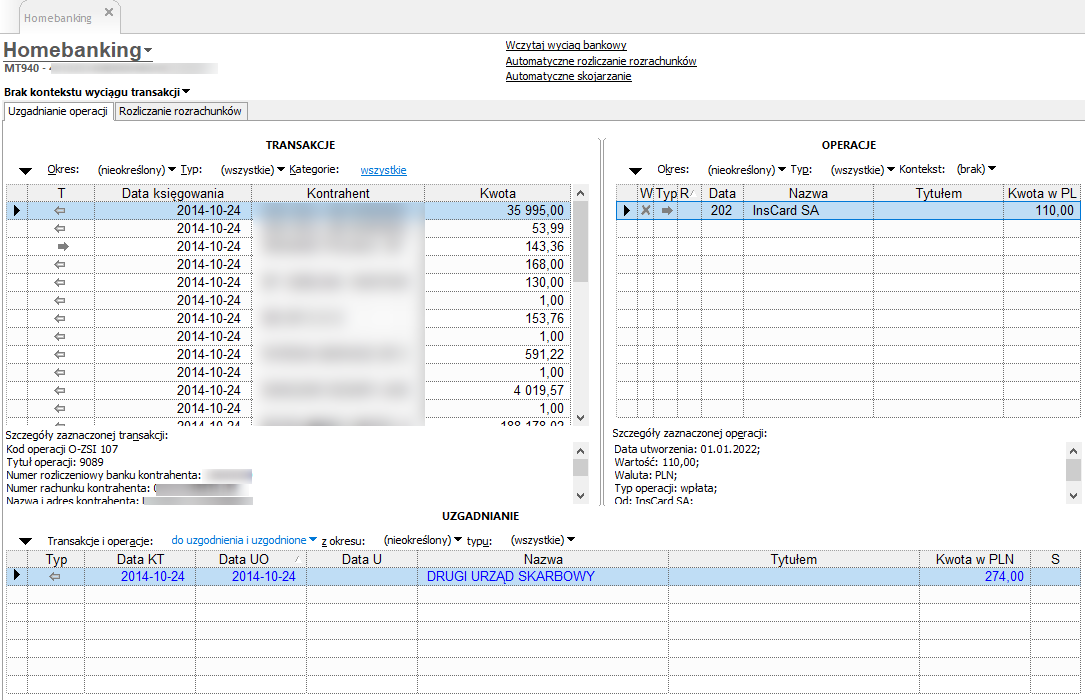The image size is (1085, 700).
Task: Open the filter menu triangle in the Uzgadnianie panel
Action: (x=26, y=541)
